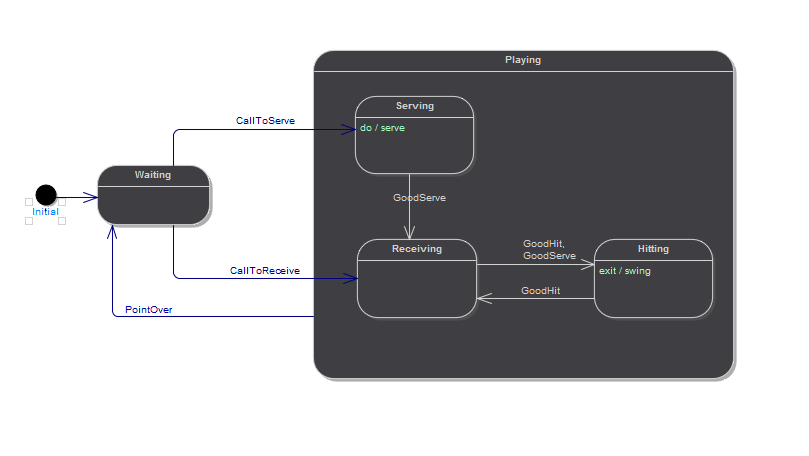Click the 'exit / swing' action text

point(624,271)
